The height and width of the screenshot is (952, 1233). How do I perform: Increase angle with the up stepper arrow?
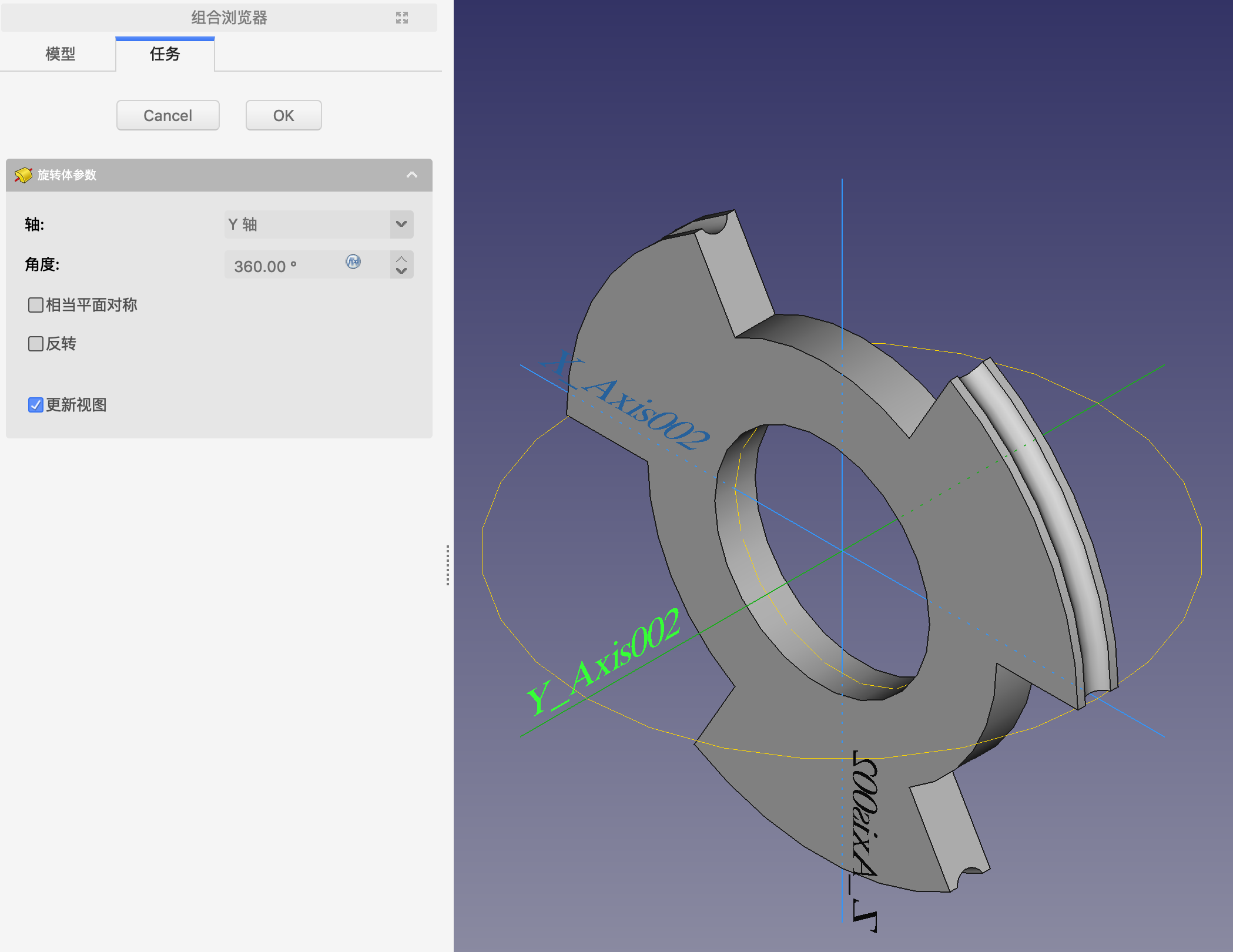pos(401,259)
